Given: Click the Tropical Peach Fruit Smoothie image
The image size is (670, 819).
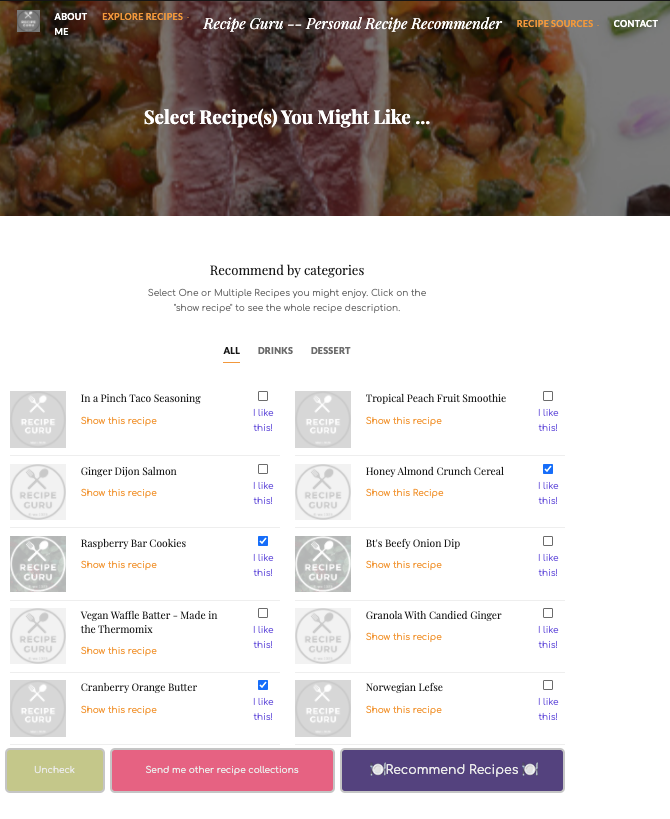Looking at the screenshot, I should 323,419.
